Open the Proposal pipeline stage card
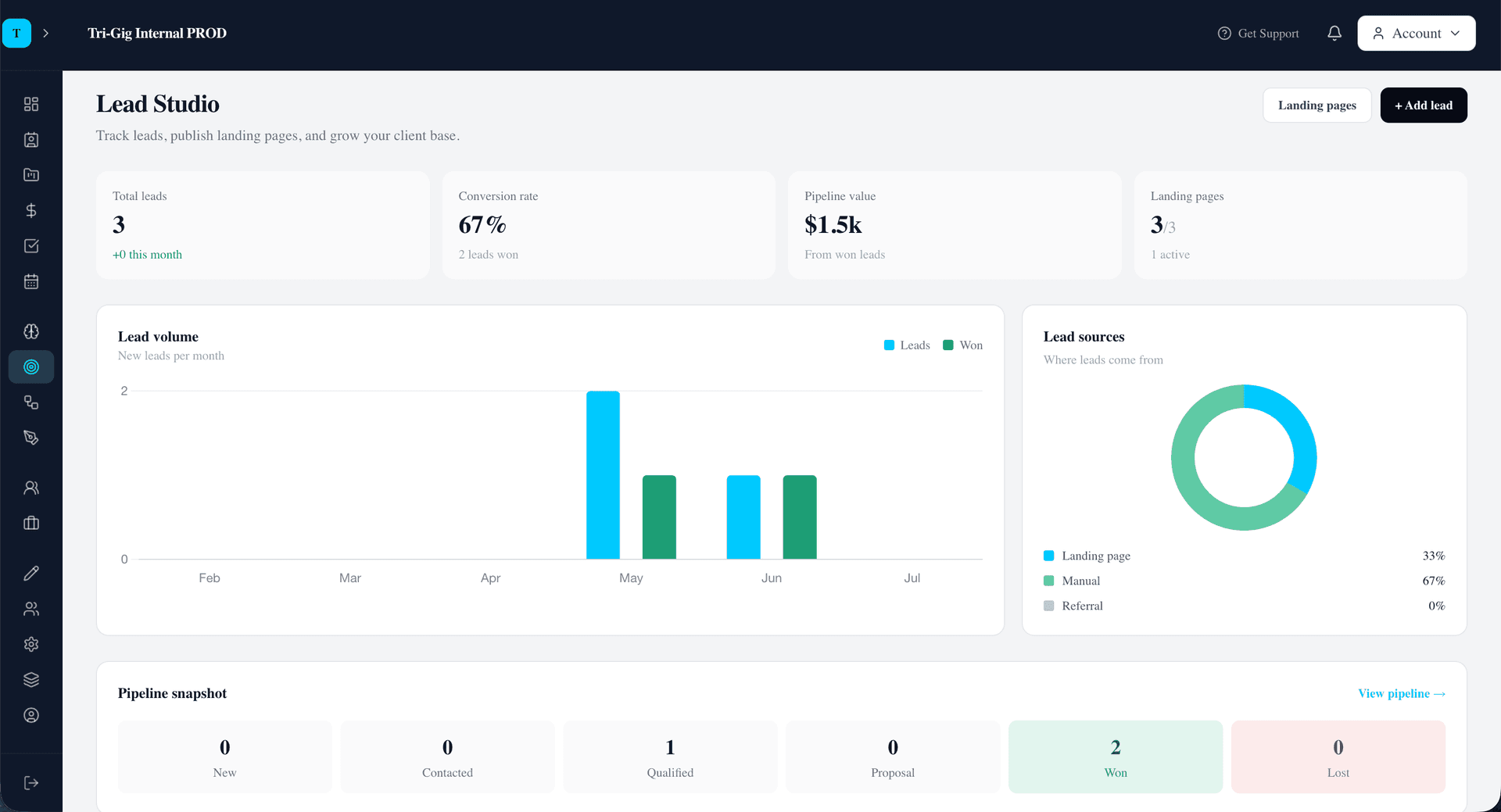1501x812 pixels. pyautogui.click(x=893, y=757)
